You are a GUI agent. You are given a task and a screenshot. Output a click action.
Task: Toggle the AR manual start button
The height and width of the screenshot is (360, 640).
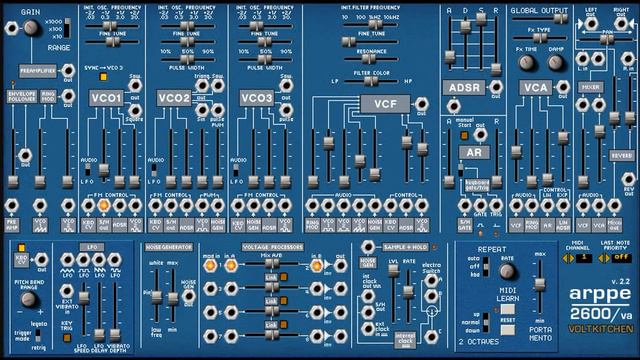464,136
